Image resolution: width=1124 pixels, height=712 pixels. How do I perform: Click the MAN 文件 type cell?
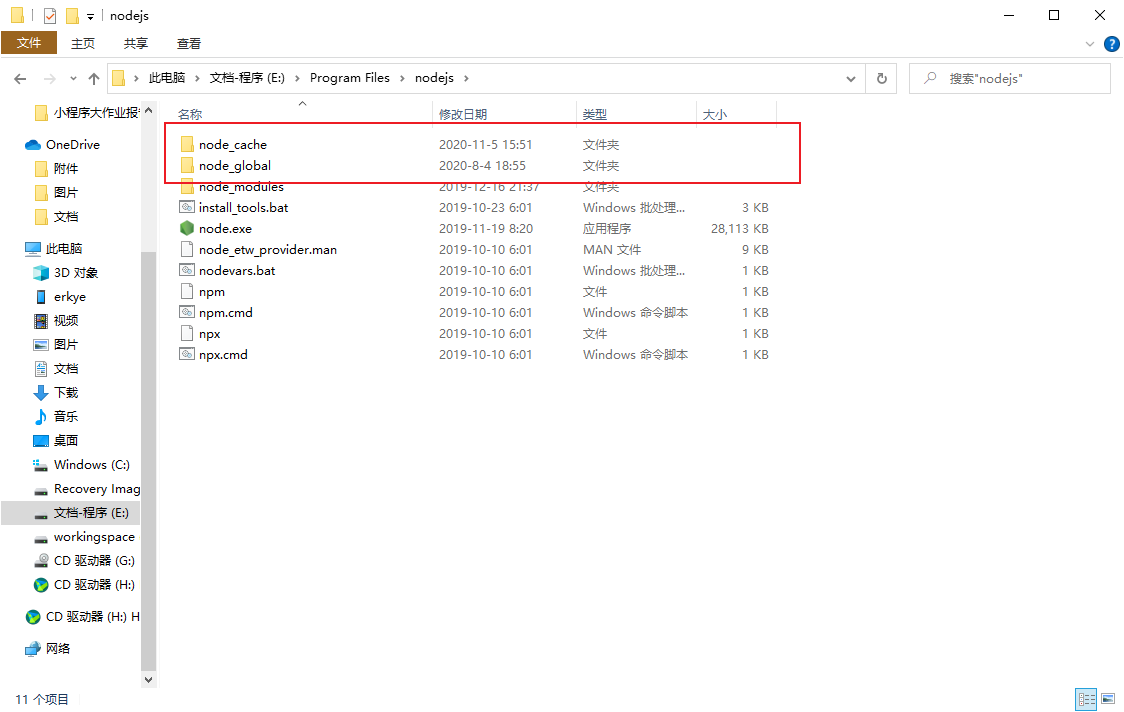click(611, 250)
